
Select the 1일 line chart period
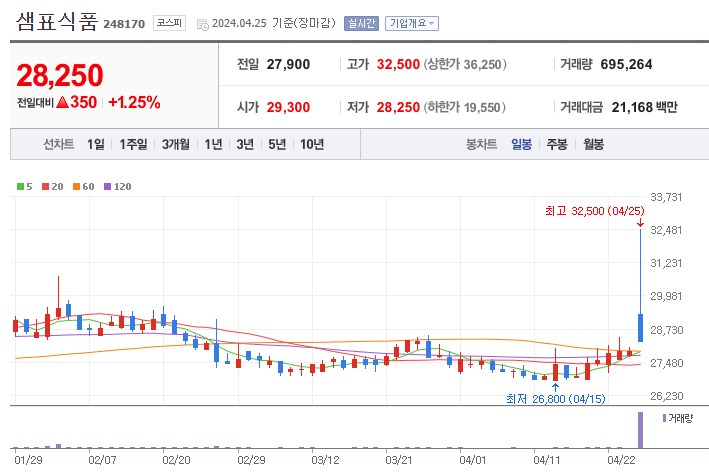pos(95,144)
